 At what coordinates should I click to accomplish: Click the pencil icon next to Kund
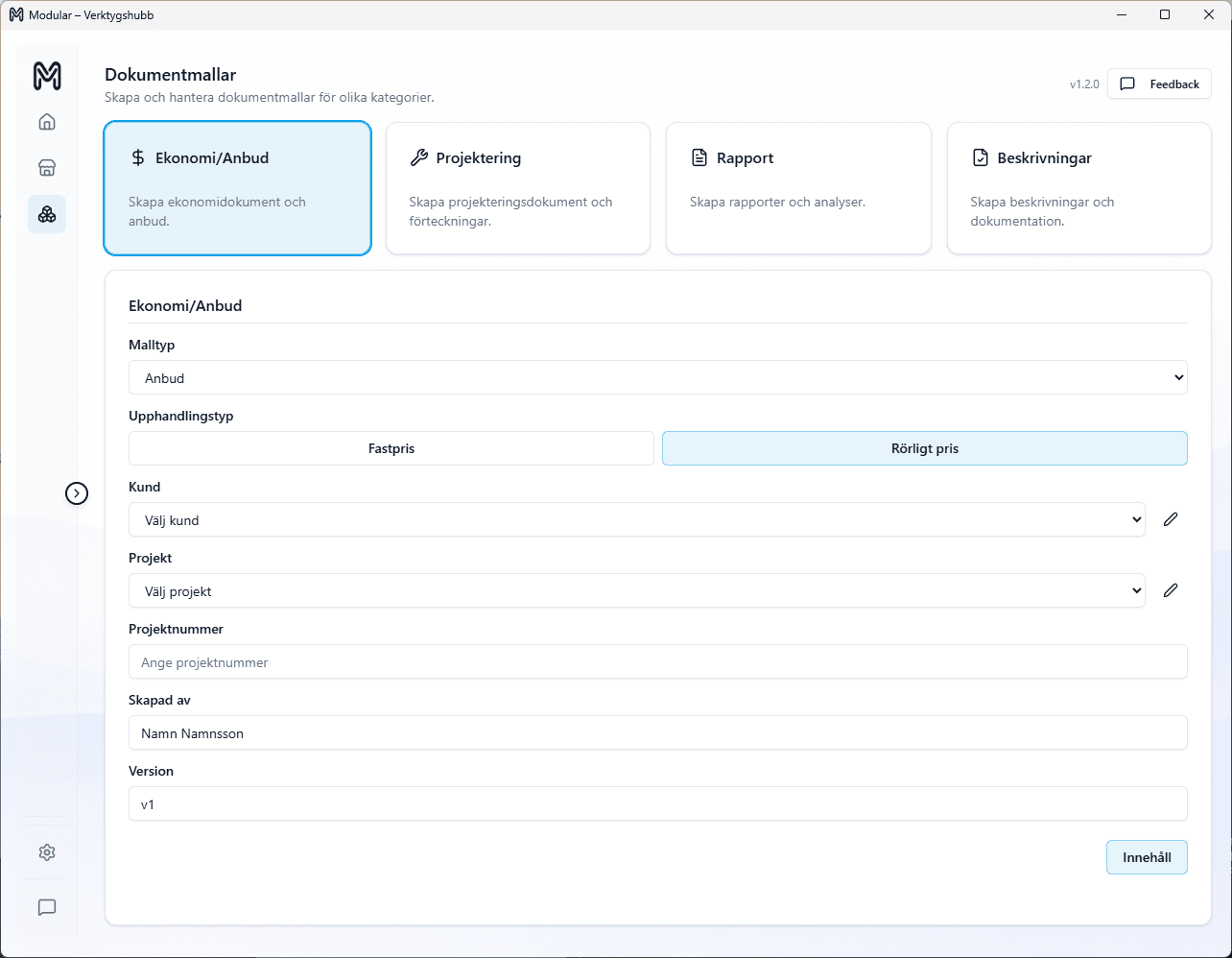click(1170, 519)
